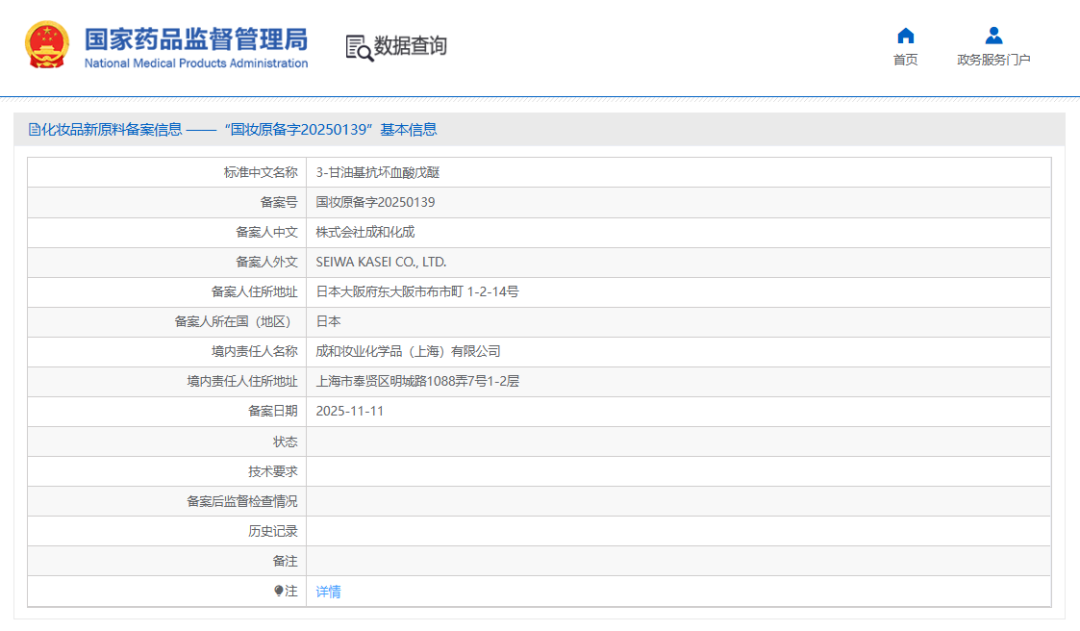Image resolution: width=1080 pixels, height=631 pixels.
Task: Click the document icon beside 化妆品新原料备案信息 title
Action: click(x=34, y=129)
